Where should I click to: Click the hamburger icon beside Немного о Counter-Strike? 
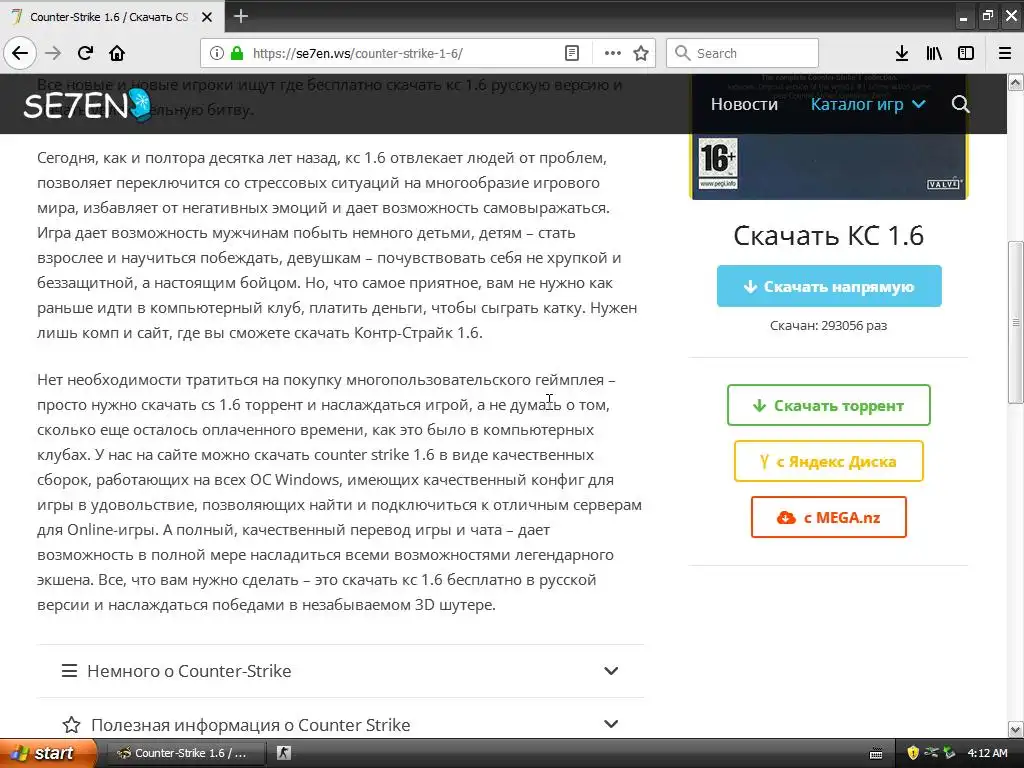click(x=69, y=671)
